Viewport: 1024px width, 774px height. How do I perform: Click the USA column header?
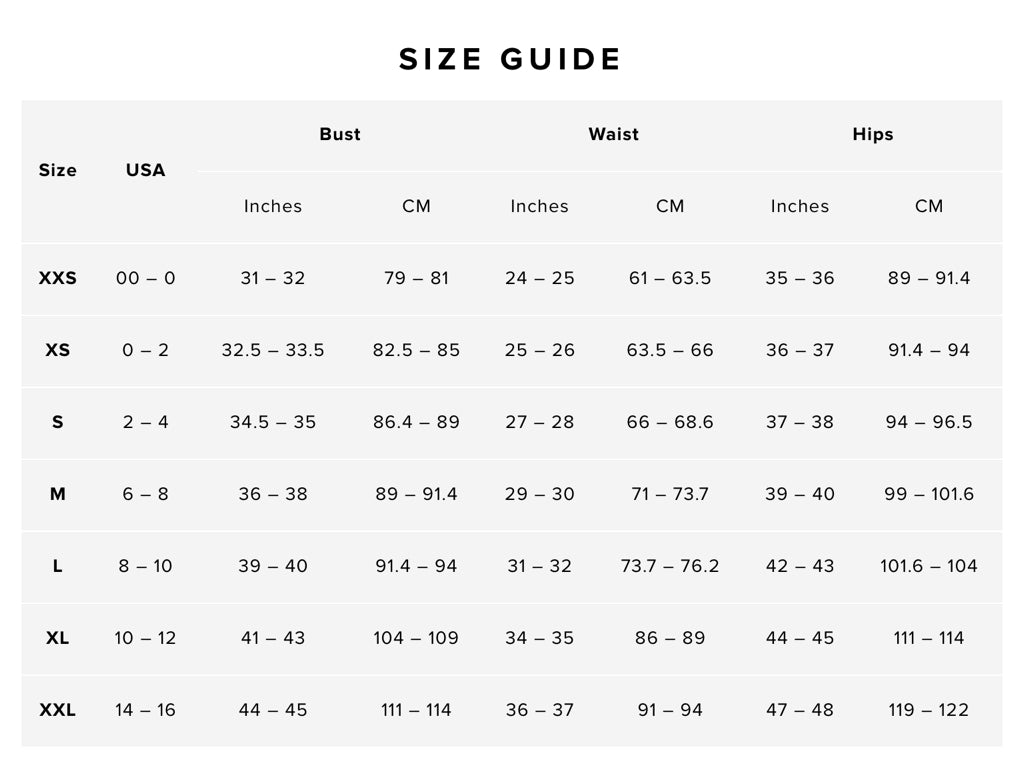145,170
